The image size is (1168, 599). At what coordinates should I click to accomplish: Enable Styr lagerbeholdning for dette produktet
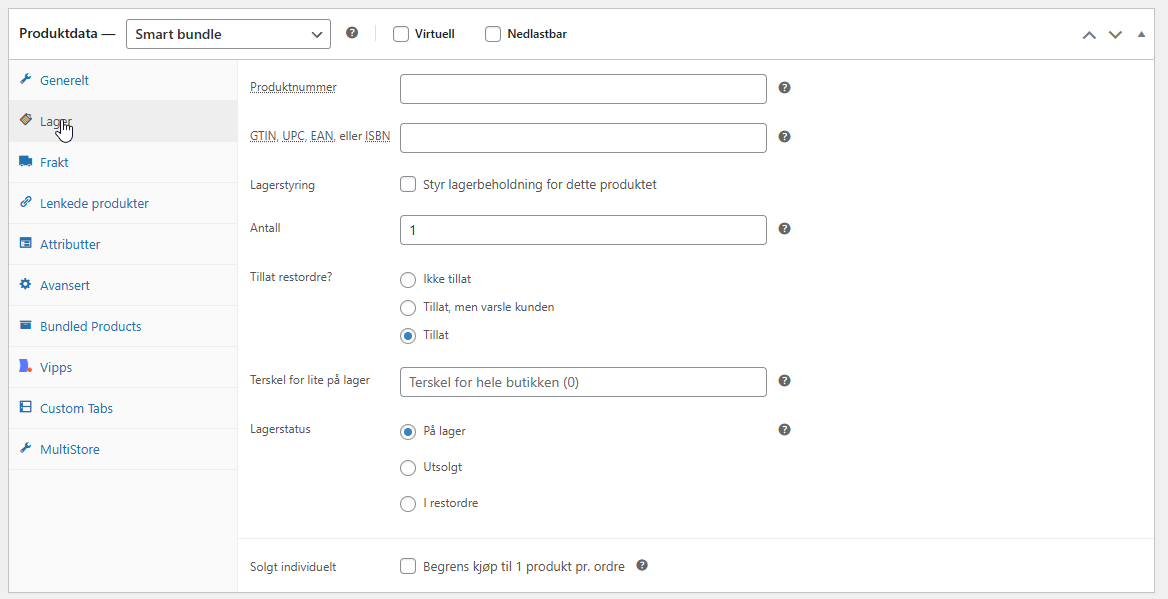click(x=408, y=185)
